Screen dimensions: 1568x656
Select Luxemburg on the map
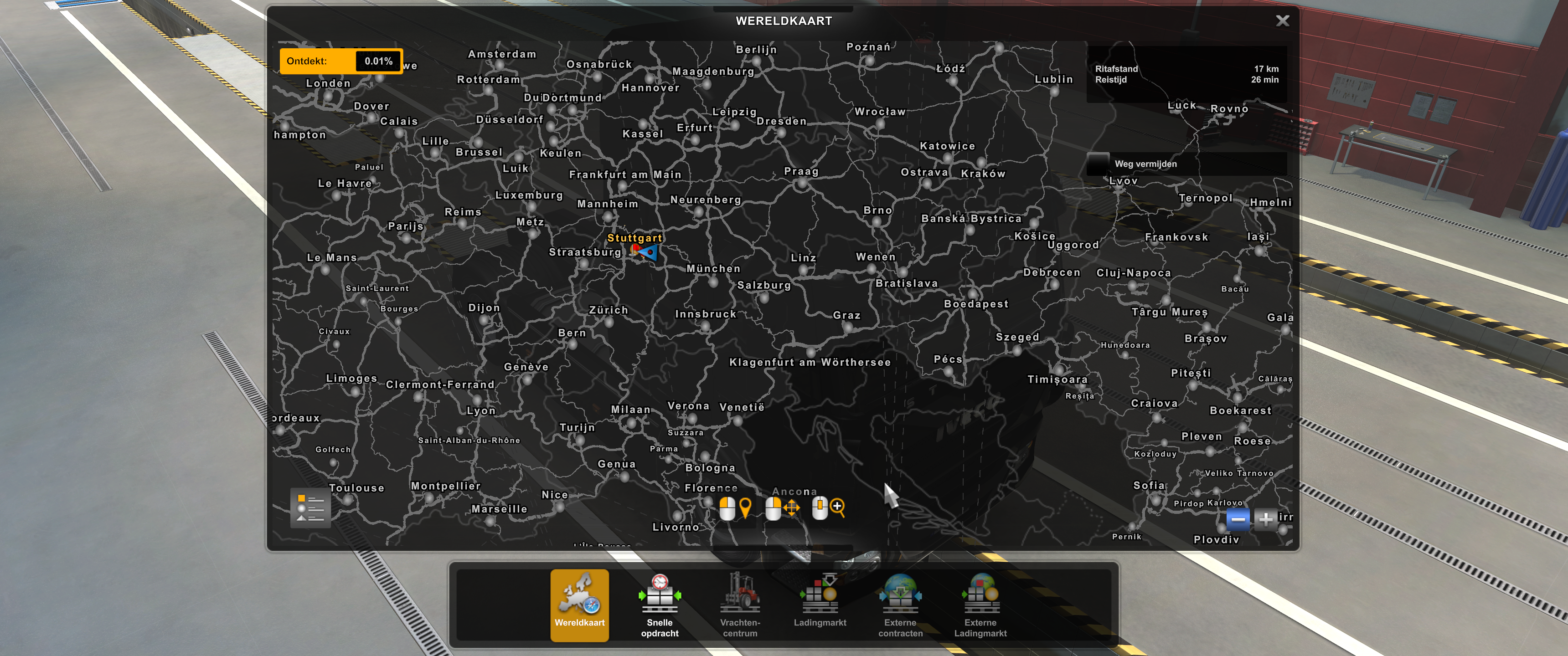pyautogui.click(x=529, y=195)
